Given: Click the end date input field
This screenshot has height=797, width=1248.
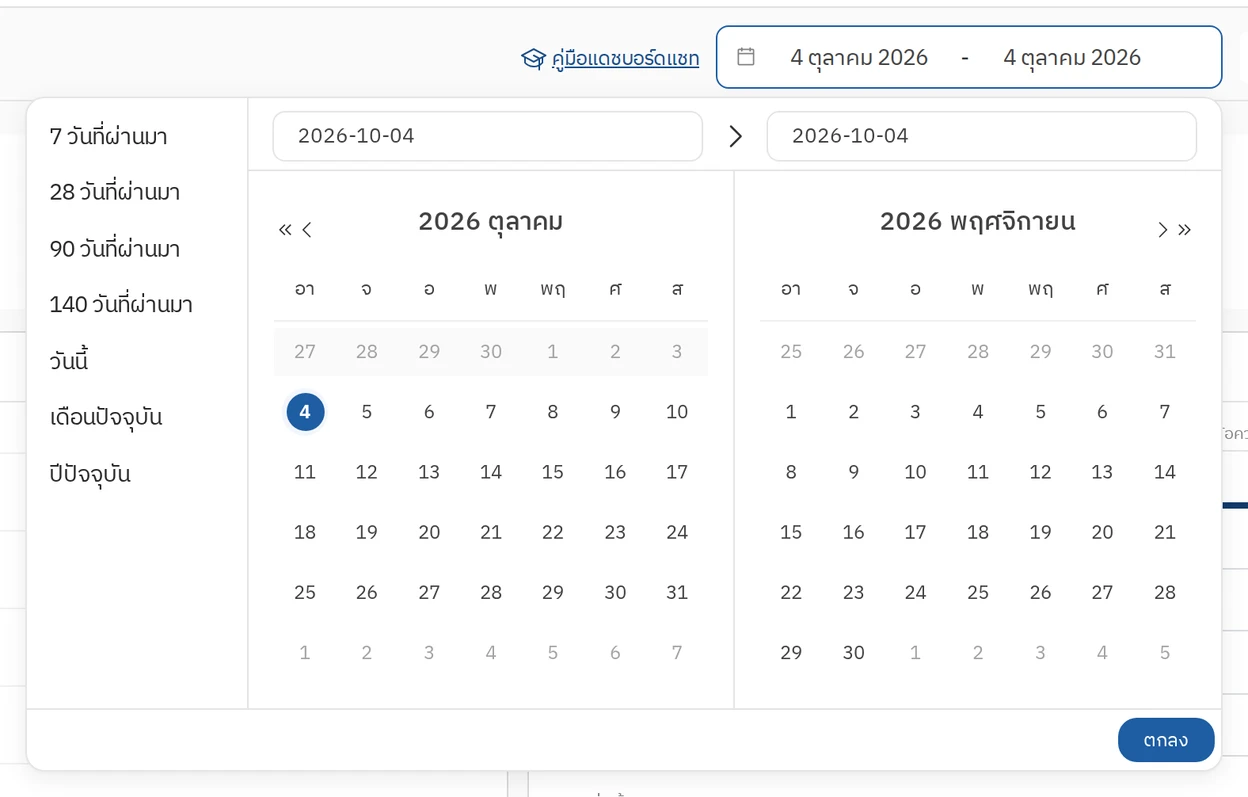Looking at the screenshot, I should pos(982,136).
